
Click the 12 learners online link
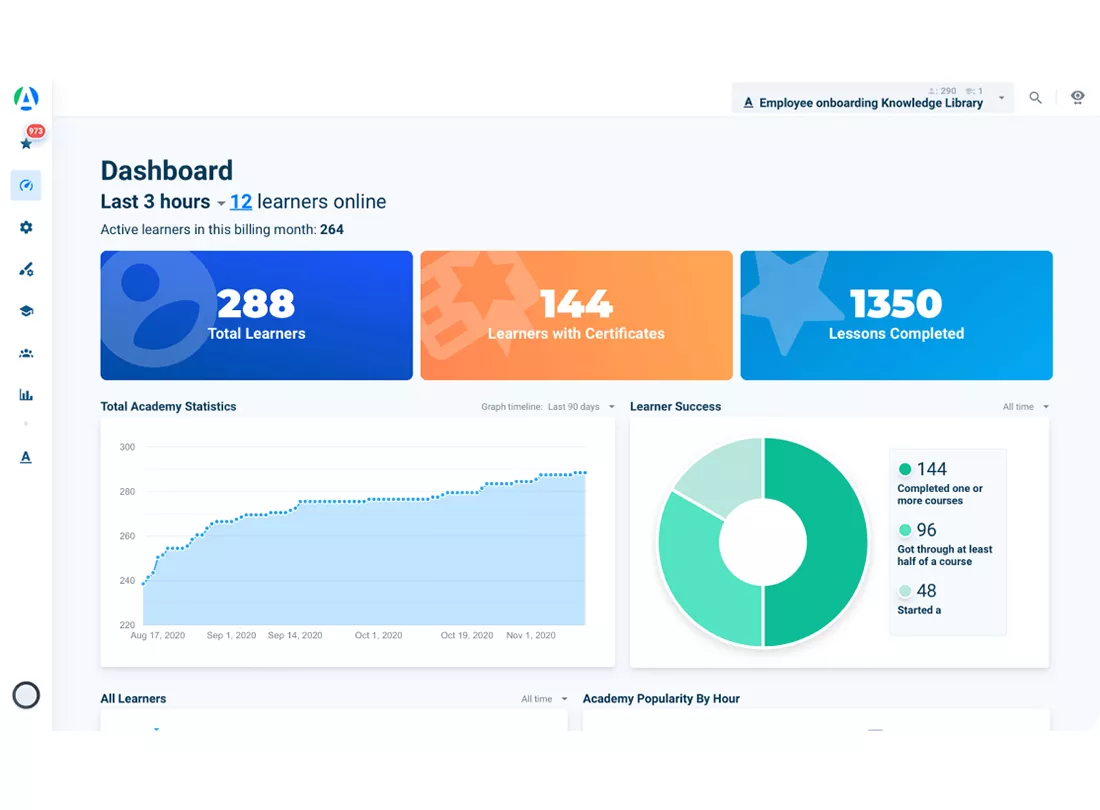(x=308, y=202)
